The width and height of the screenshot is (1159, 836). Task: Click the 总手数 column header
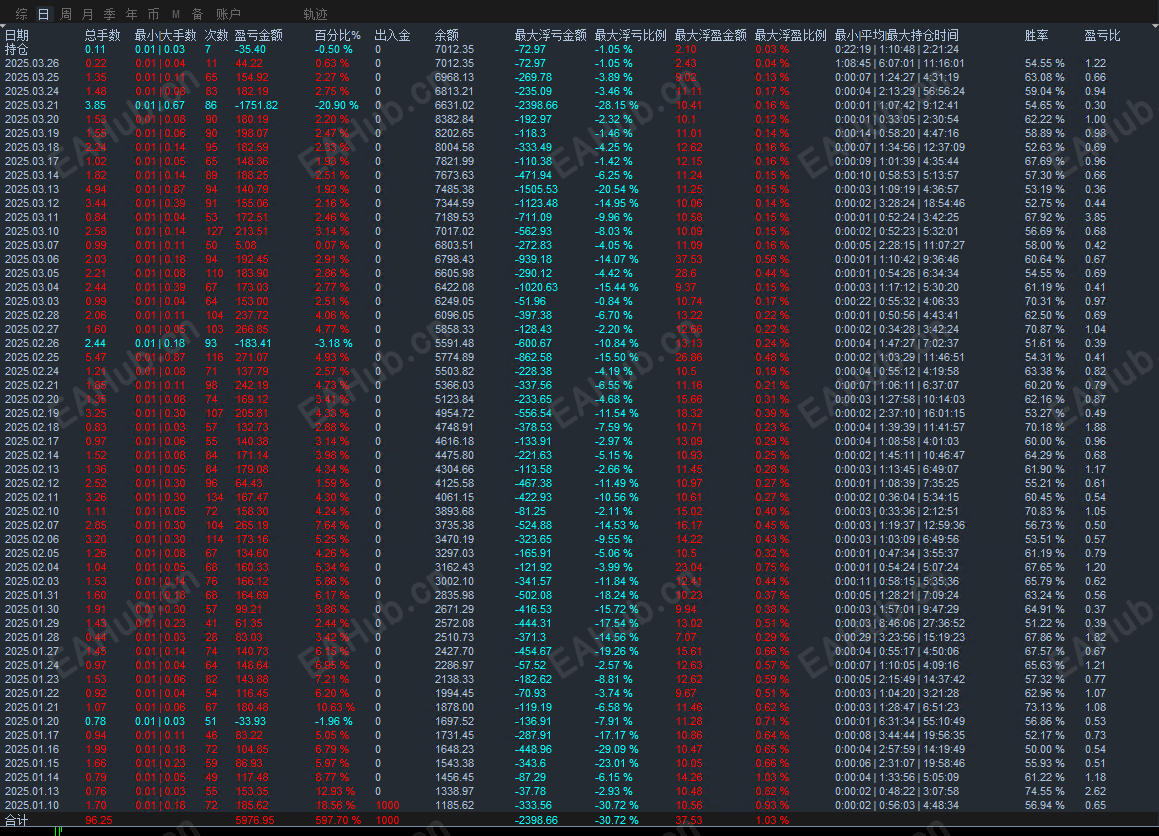103,35
